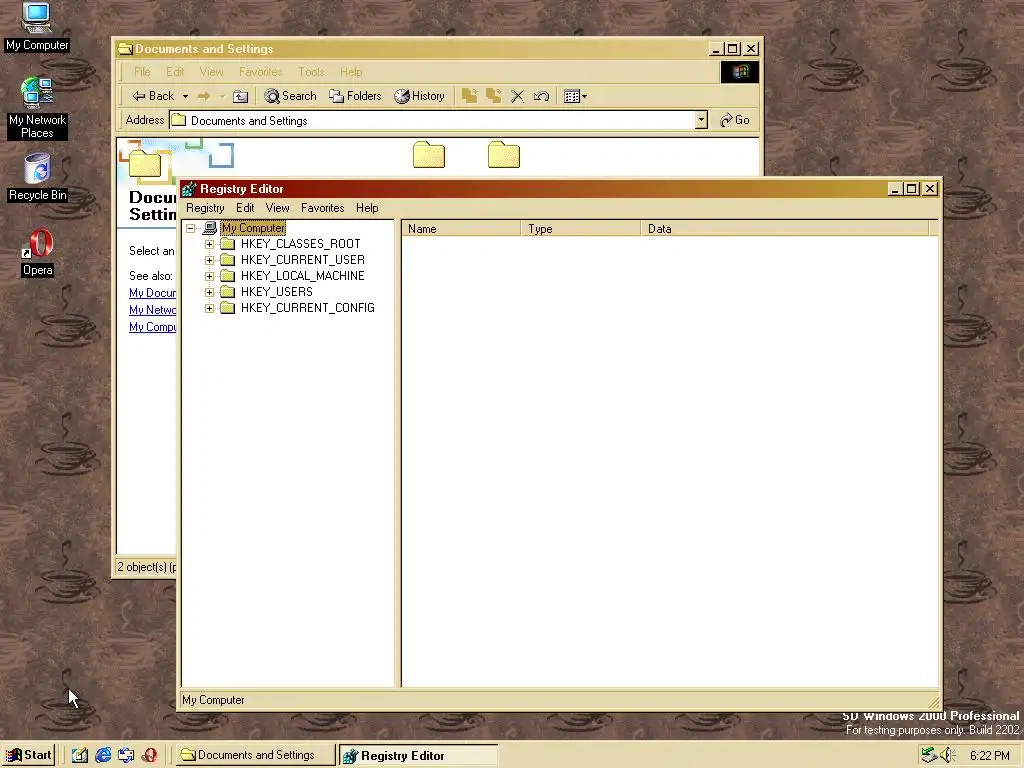Open Tools menu in Documents and Settings window
1024x768 pixels.
(x=311, y=72)
